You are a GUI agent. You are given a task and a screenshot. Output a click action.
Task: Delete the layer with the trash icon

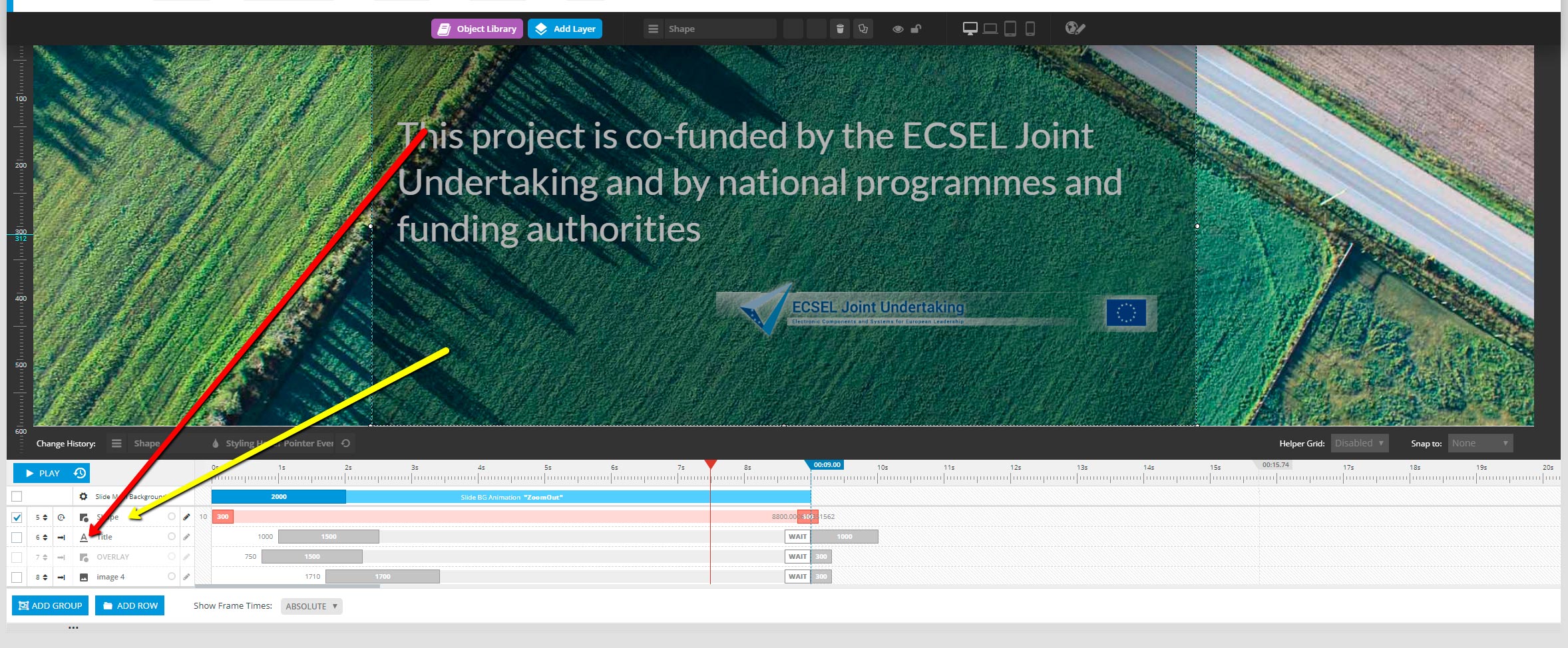[840, 29]
